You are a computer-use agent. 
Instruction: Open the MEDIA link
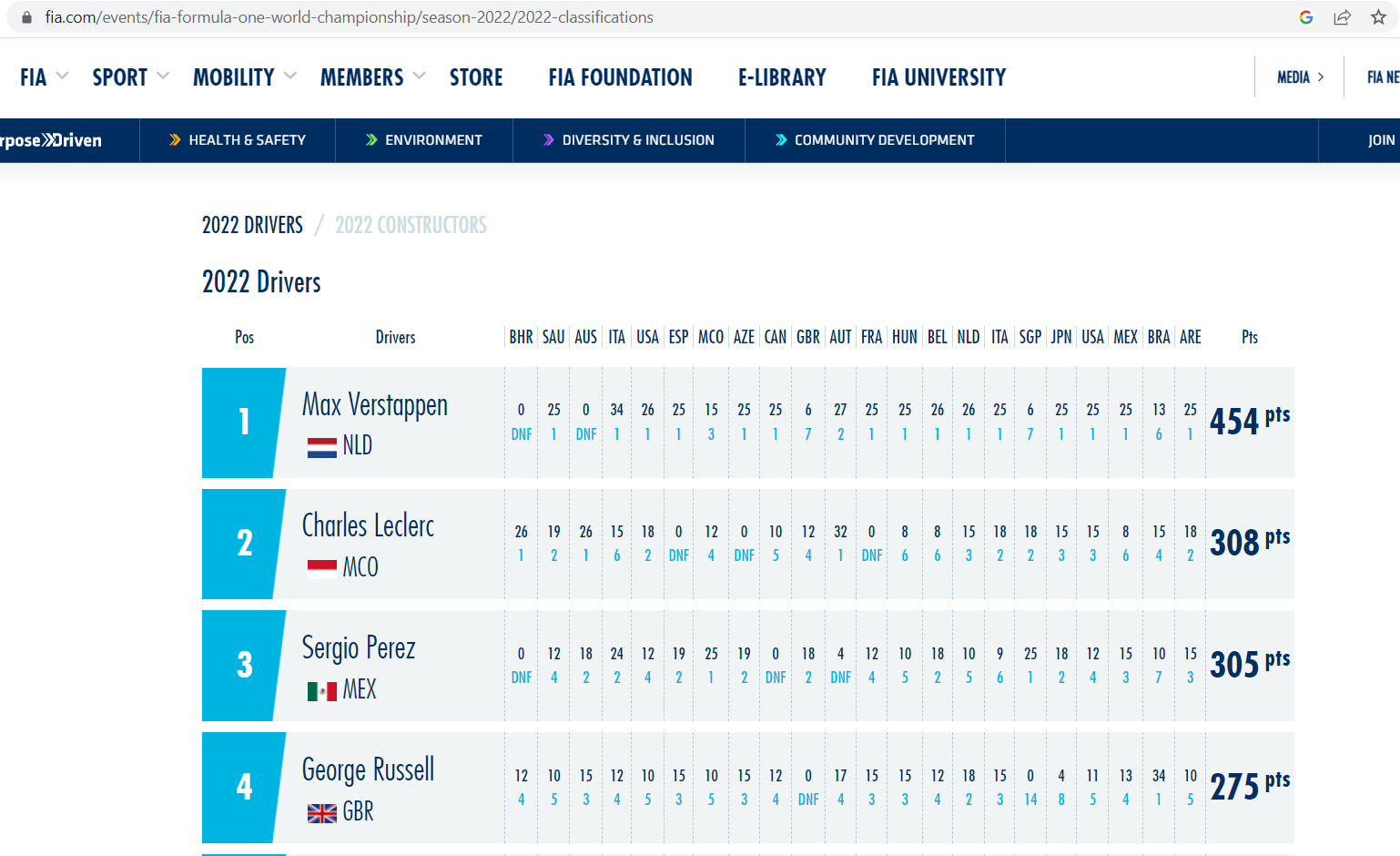coord(1300,77)
